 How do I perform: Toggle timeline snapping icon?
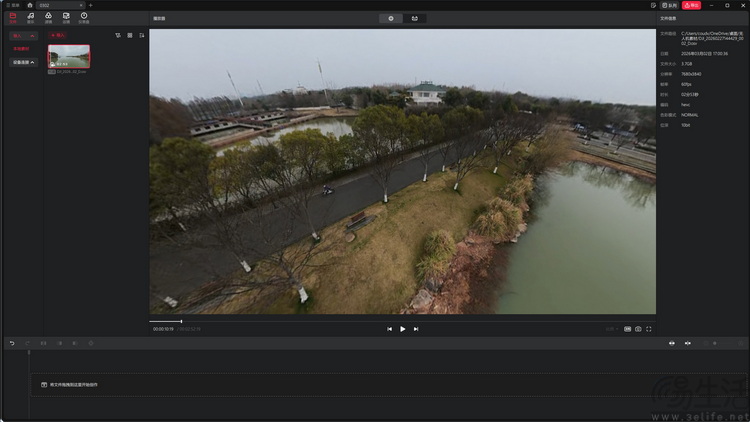tap(687, 343)
